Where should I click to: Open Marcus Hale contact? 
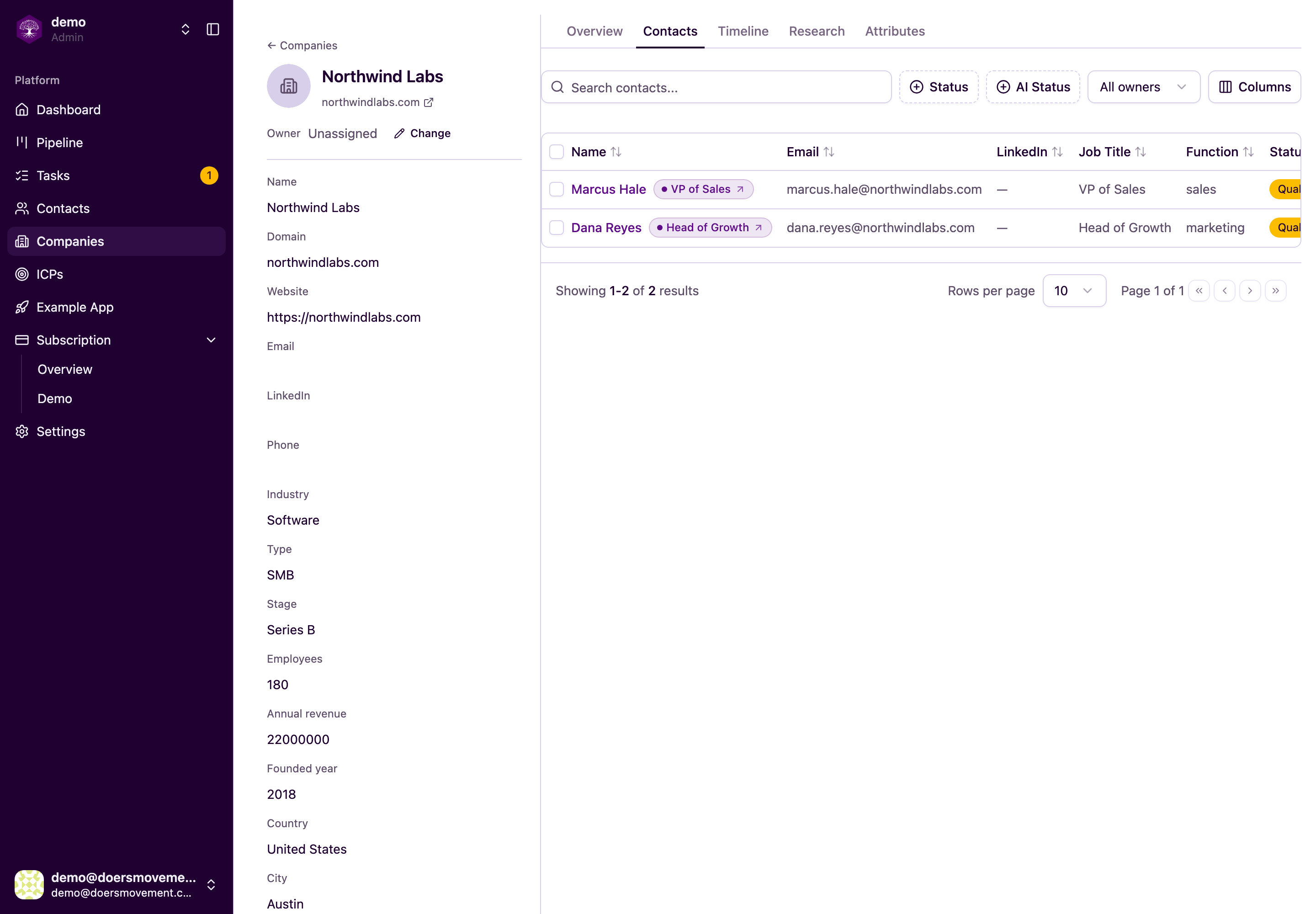pyautogui.click(x=608, y=190)
